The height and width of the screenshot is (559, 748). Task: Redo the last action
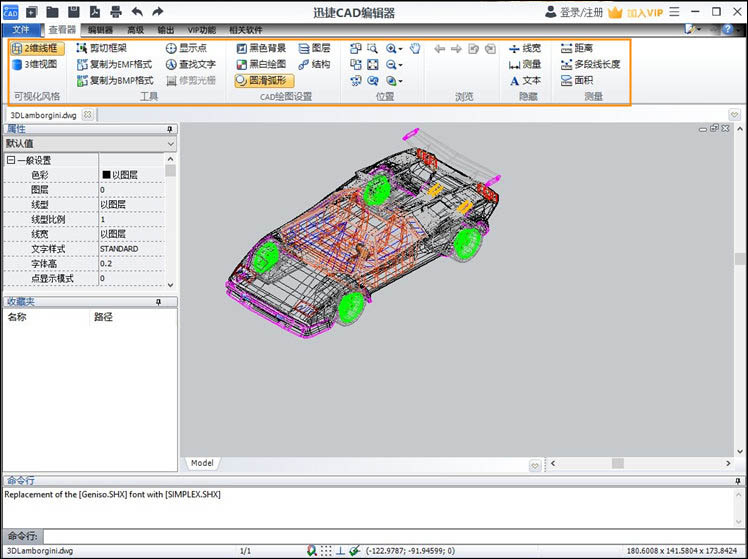158,12
